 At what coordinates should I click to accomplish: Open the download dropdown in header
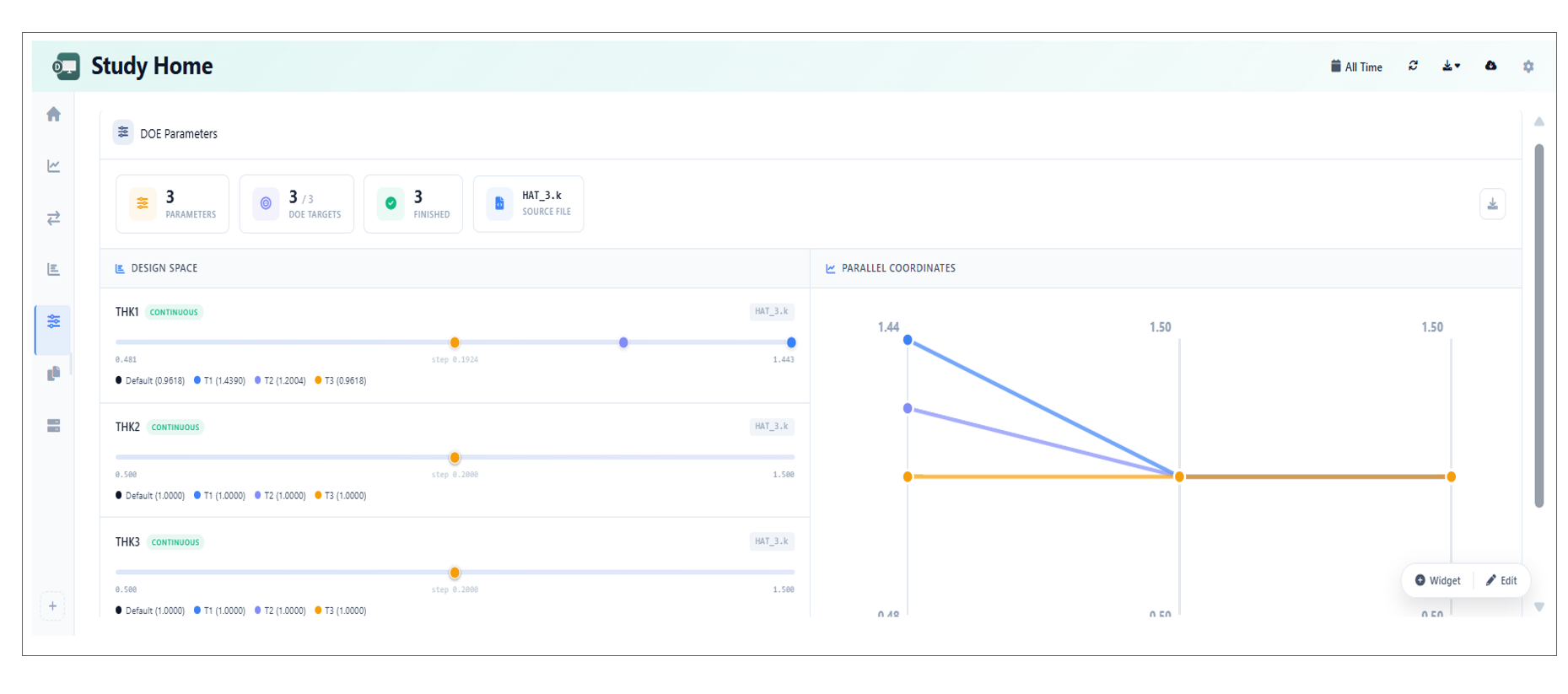point(1451,66)
